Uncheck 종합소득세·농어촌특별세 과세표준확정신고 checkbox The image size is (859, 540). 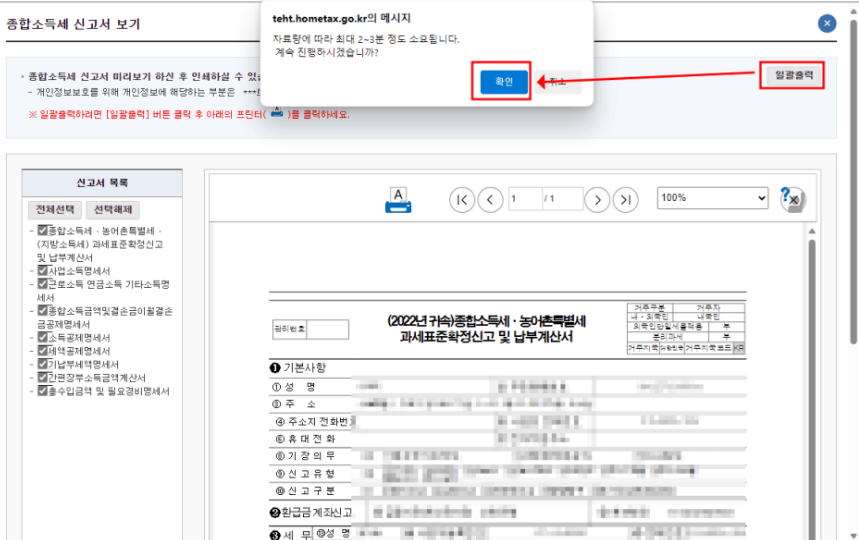43,230
